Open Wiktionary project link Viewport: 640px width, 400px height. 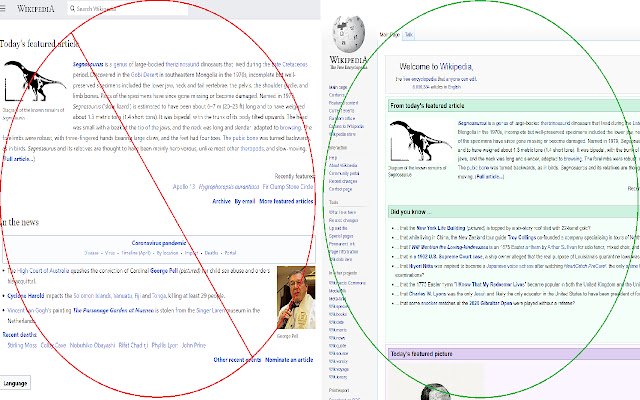[x=338, y=377]
